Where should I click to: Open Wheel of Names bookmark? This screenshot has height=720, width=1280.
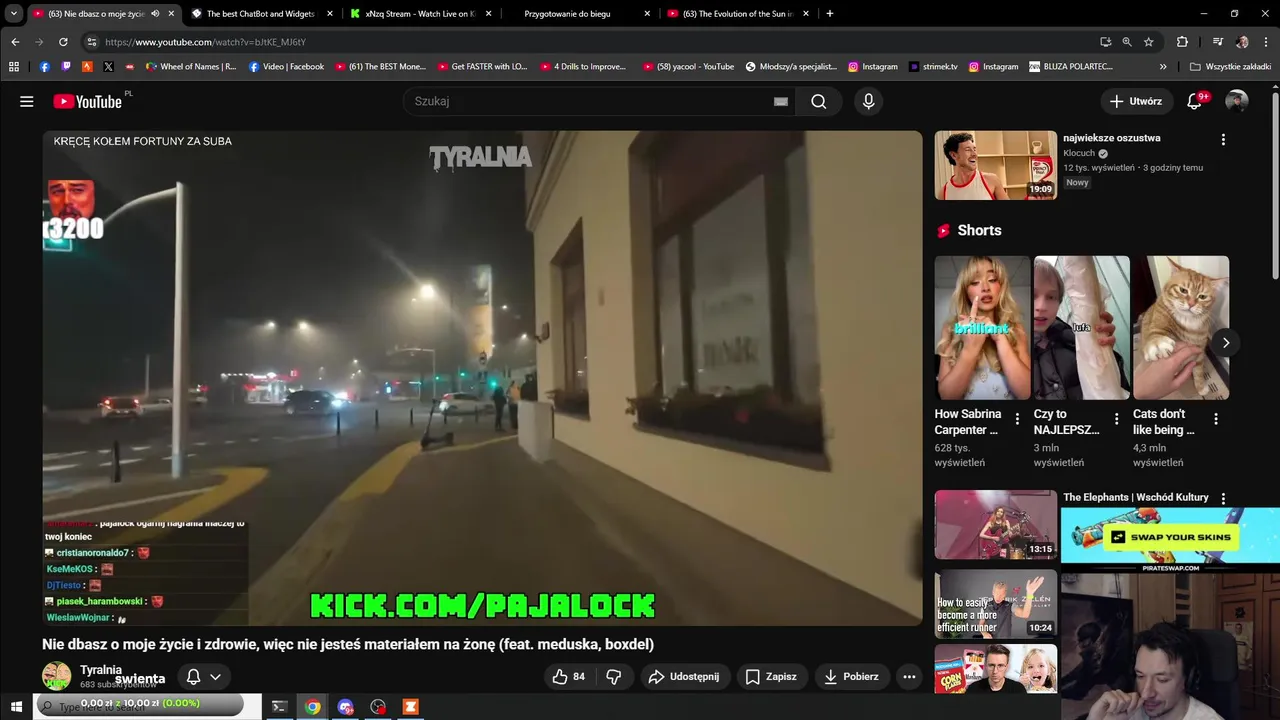click(x=190, y=67)
